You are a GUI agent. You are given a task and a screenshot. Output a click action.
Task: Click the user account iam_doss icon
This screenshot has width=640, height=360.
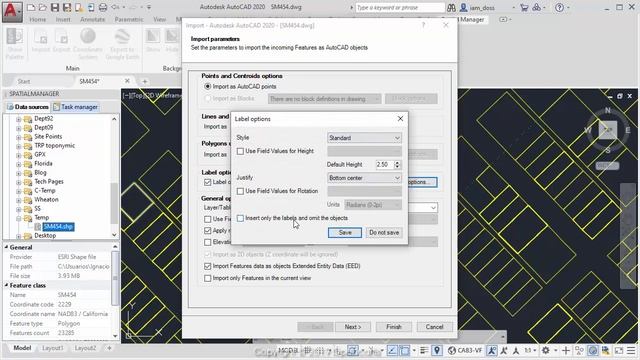click(463, 7)
